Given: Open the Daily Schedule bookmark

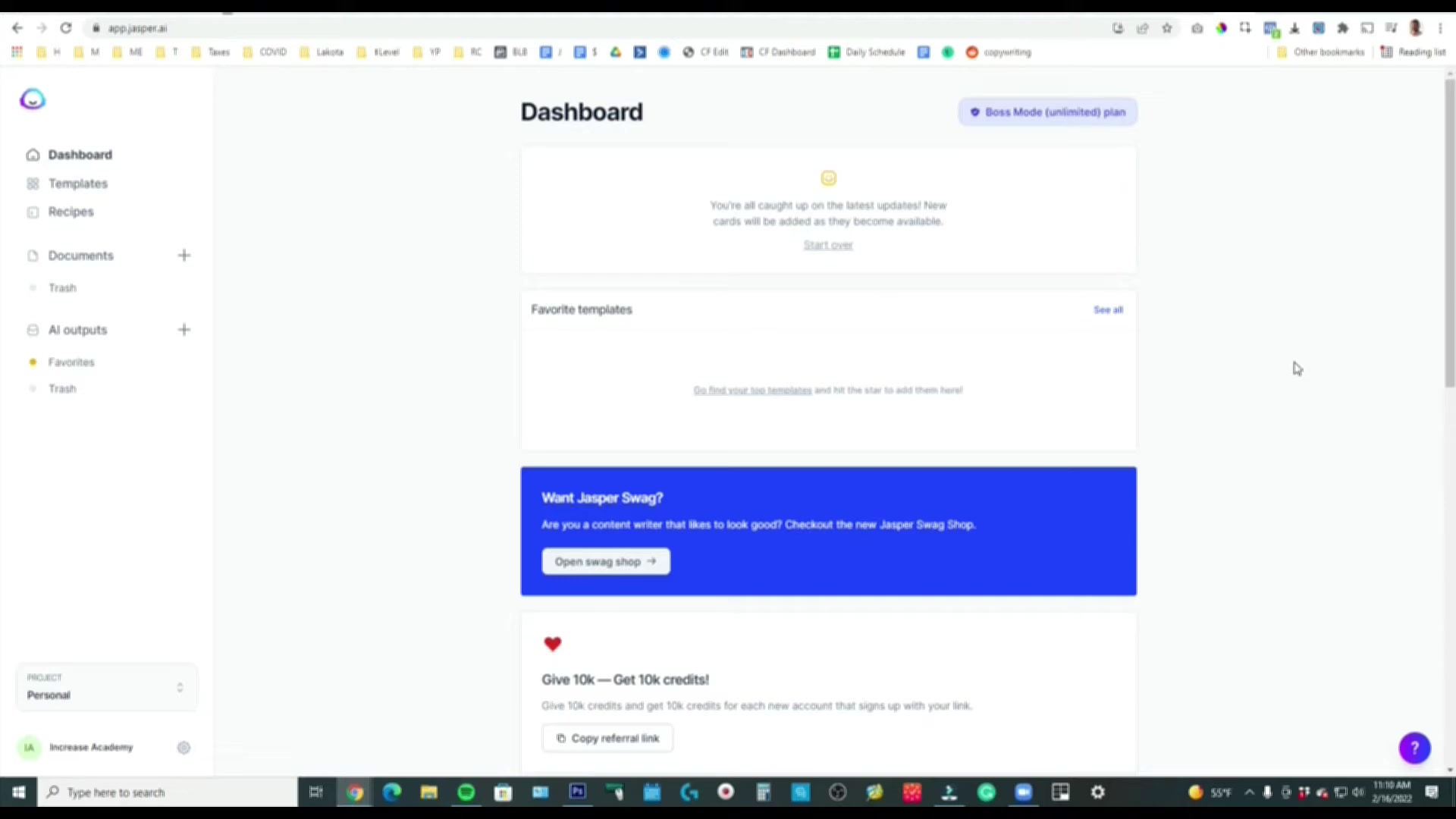Looking at the screenshot, I should [x=867, y=52].
